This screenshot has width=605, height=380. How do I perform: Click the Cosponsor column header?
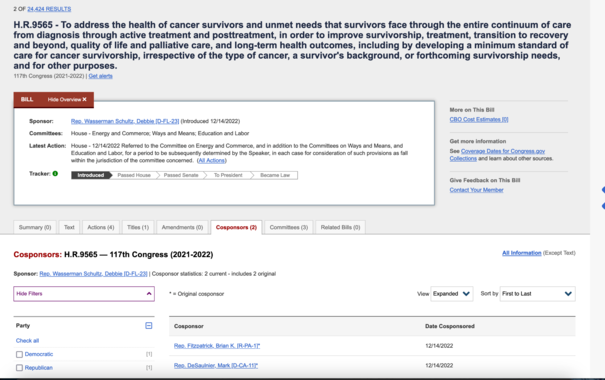pyautogui.click(x=189, y=326)
